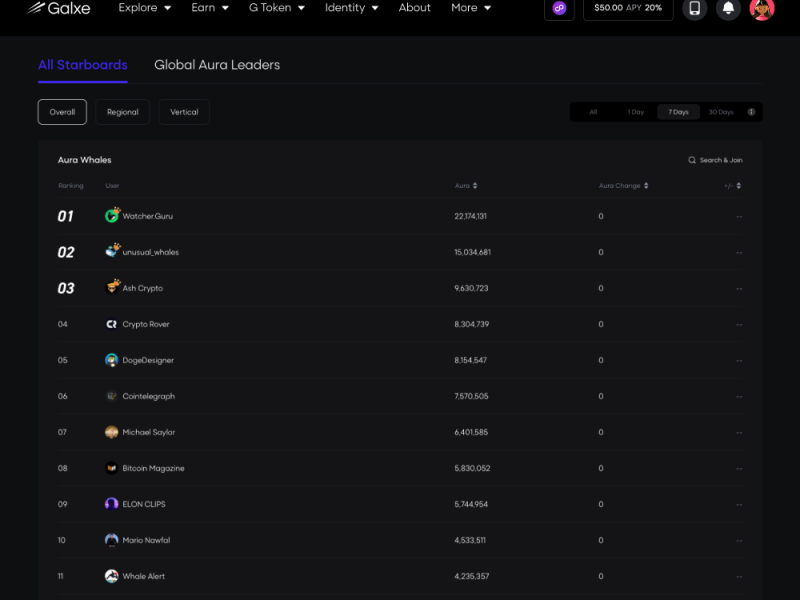Image resolution: width=800 pixels, height=600 pixels.
Task: Click Ash Crypto's avatar icon
Action: [x=112, y=287]
